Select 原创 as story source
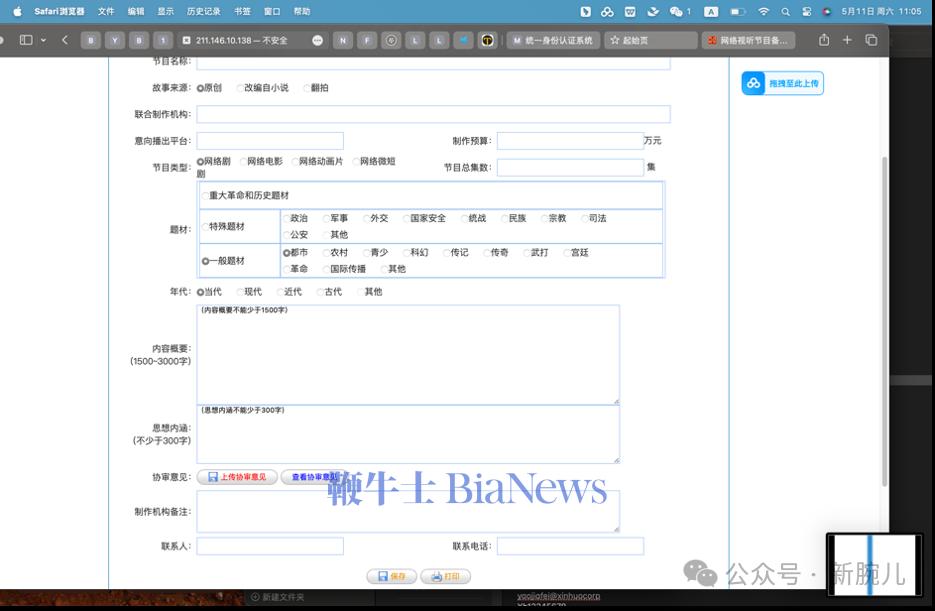Screen dimensions: 935x611 coord(200,88)
